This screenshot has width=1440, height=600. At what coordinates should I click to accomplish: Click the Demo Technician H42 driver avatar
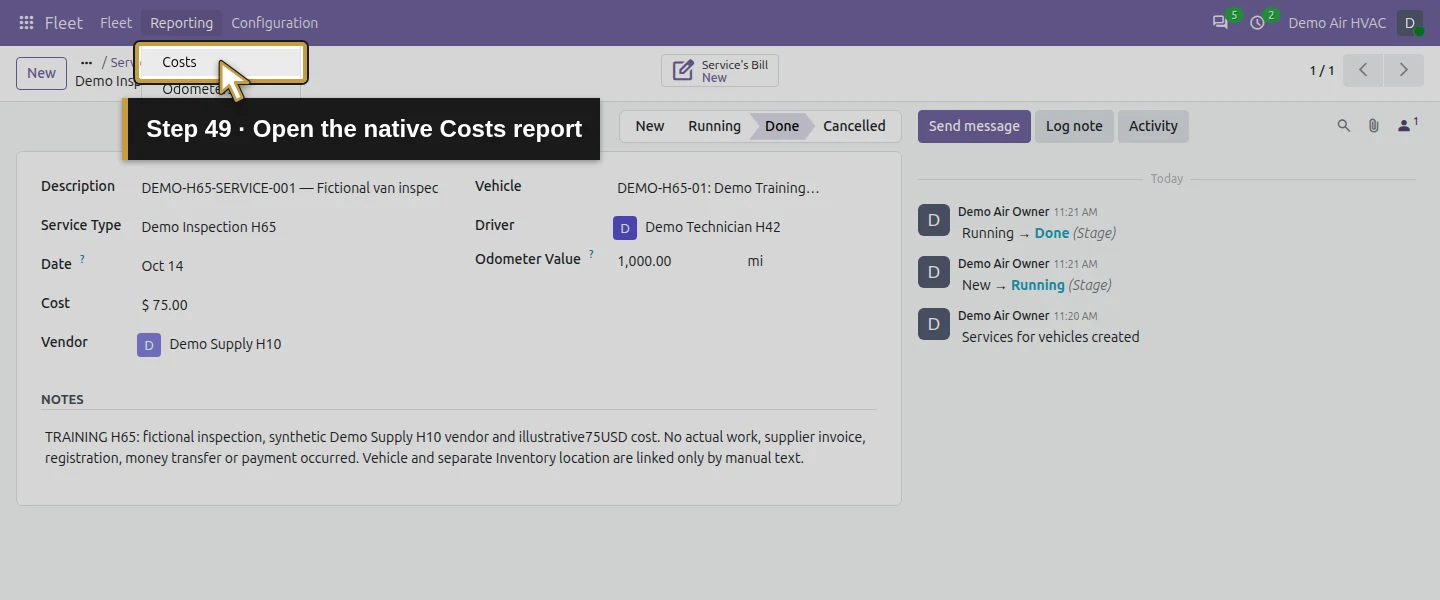(625, 228)
